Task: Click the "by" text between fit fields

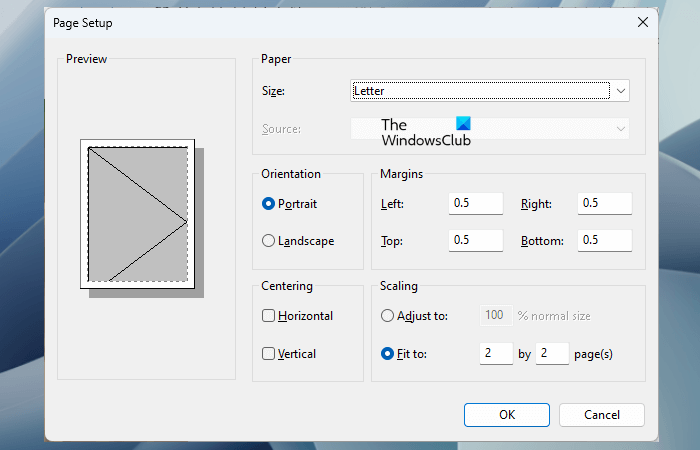Action: click(x=525, y=354)
